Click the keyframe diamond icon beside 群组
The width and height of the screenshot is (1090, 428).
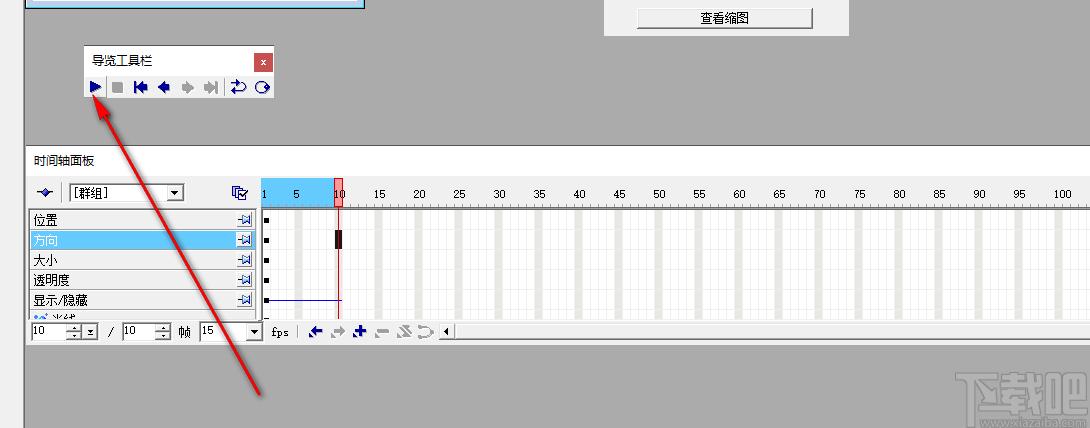tap(45, 192)
